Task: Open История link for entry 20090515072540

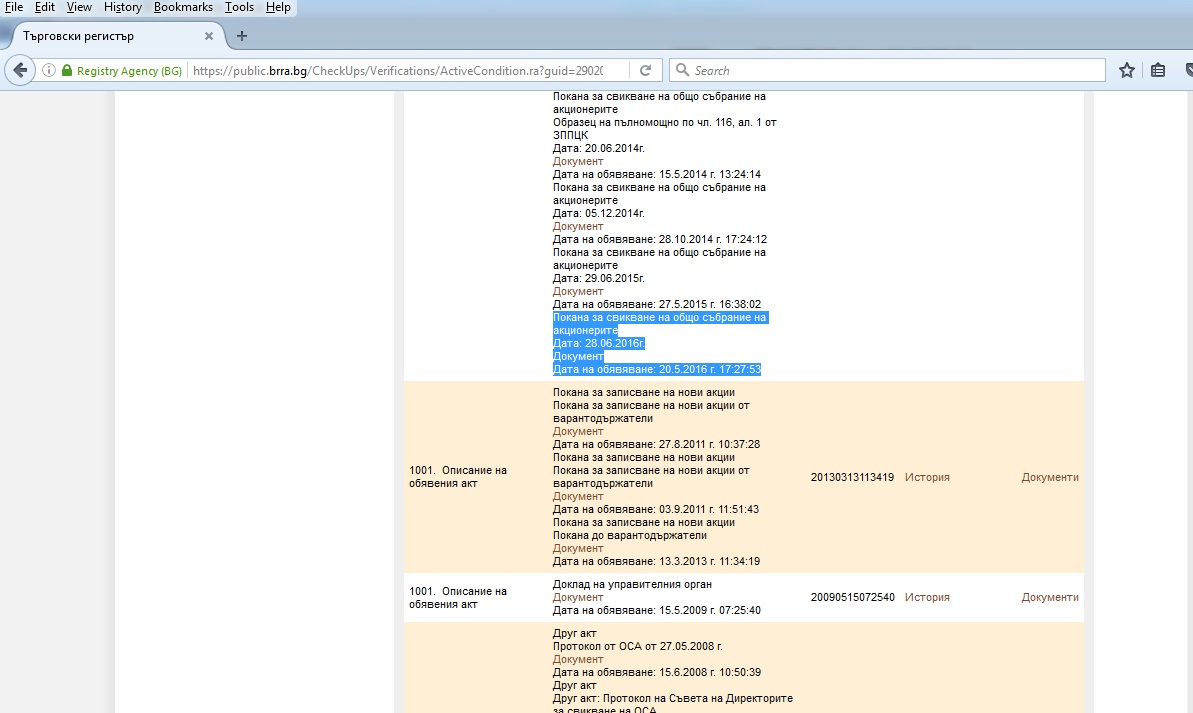Action: click(x=927, y=597)
